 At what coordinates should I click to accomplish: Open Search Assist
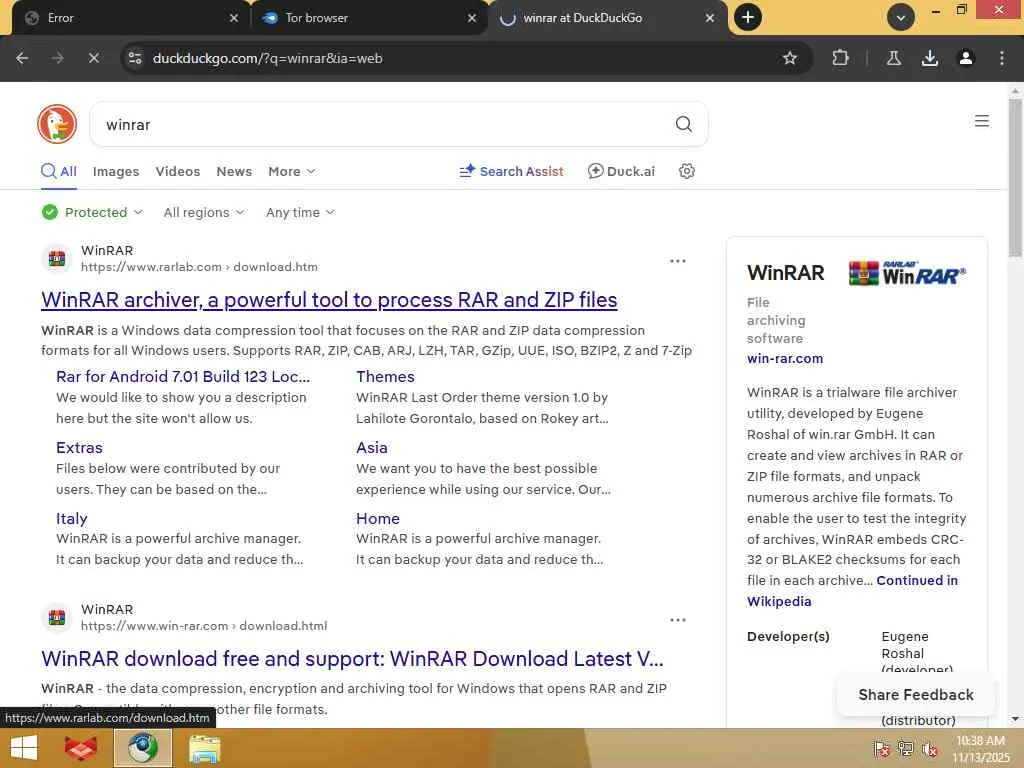[511, 171]
